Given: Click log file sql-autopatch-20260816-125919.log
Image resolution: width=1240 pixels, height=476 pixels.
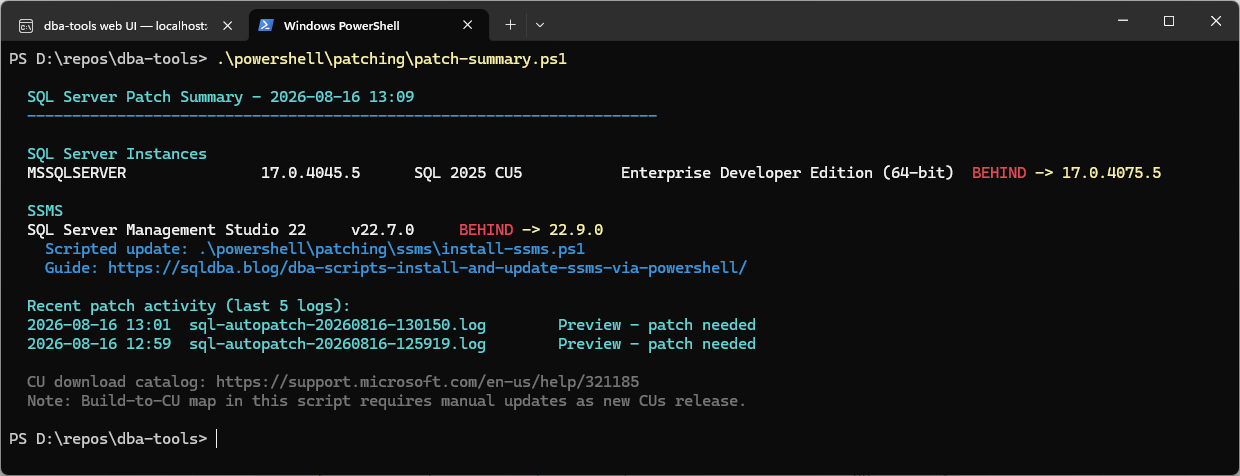Looking at the screenshot, I should coord(337,344).
